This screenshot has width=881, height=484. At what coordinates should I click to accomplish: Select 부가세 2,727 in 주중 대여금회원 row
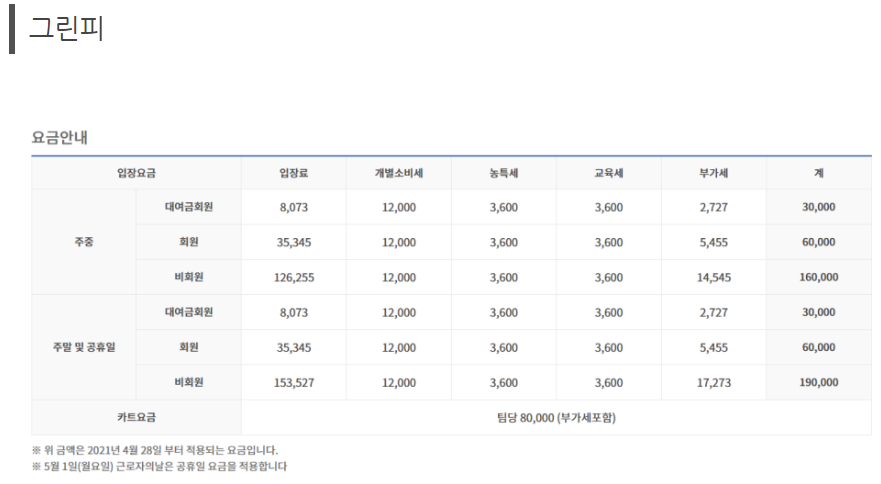714,207
